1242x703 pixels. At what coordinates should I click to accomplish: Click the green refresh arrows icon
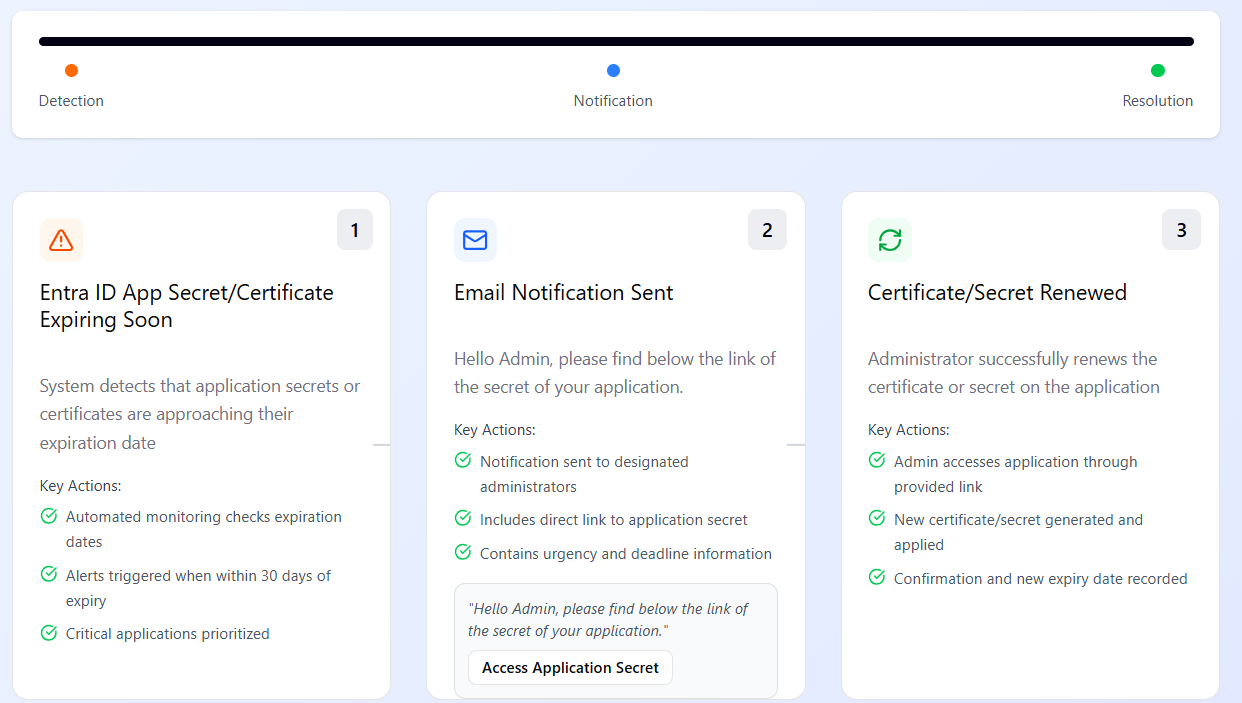(890, 240)
